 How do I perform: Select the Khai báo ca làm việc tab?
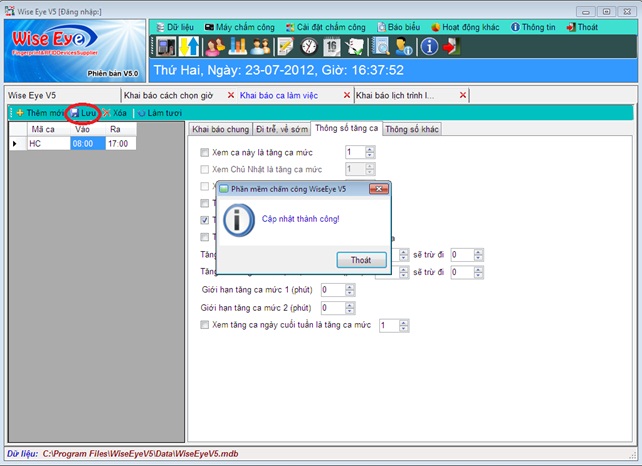pos(279,95)
